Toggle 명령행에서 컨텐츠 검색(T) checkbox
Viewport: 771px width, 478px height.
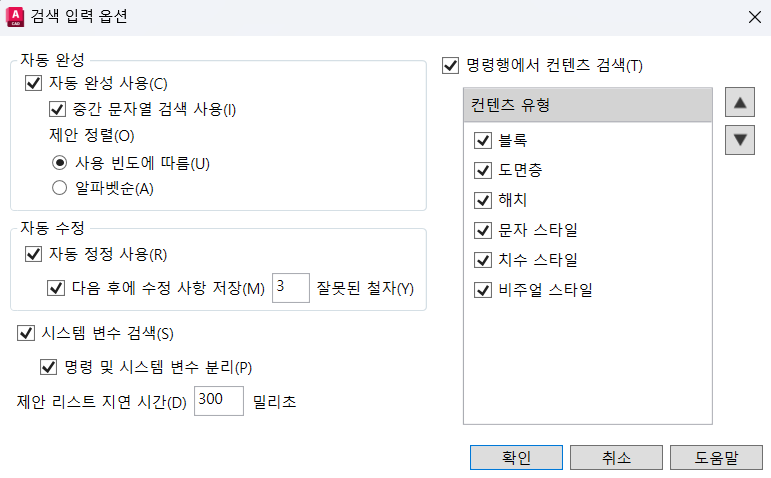[450, 65]
